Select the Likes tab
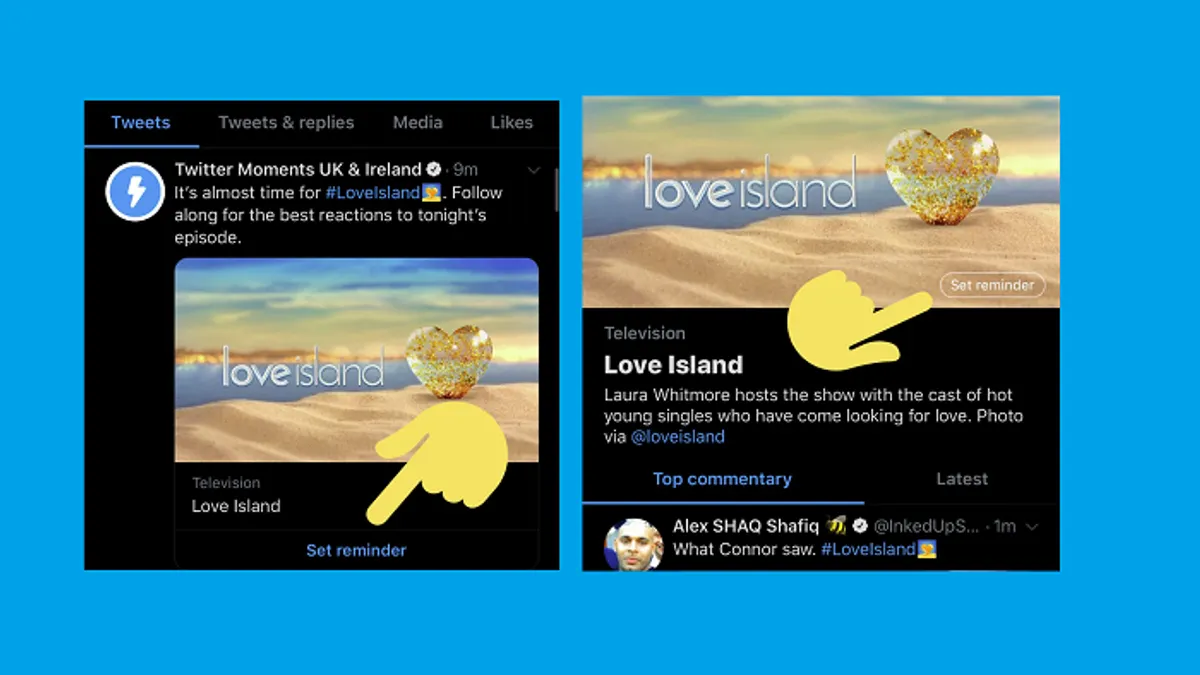1200x675 pixels. click(511, 122)
